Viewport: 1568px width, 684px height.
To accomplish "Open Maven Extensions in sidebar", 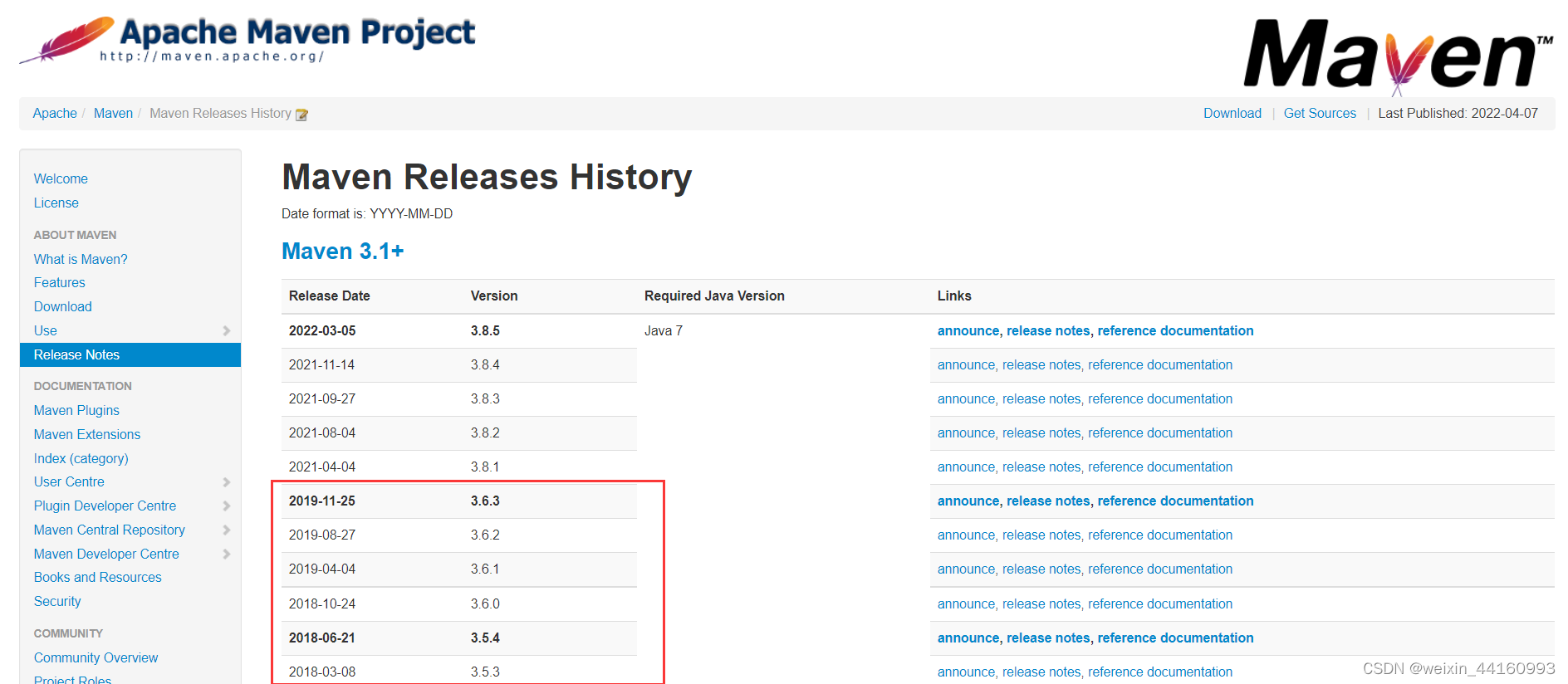I will coord(87,434).
